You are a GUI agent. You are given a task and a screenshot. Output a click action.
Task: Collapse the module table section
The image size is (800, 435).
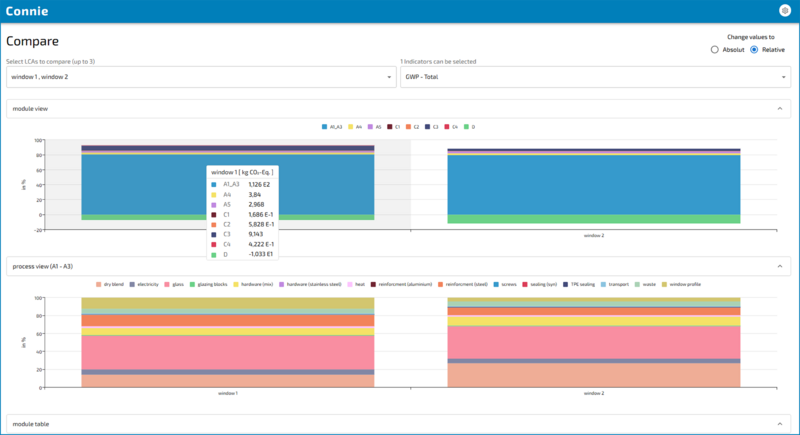coord(778,425)
